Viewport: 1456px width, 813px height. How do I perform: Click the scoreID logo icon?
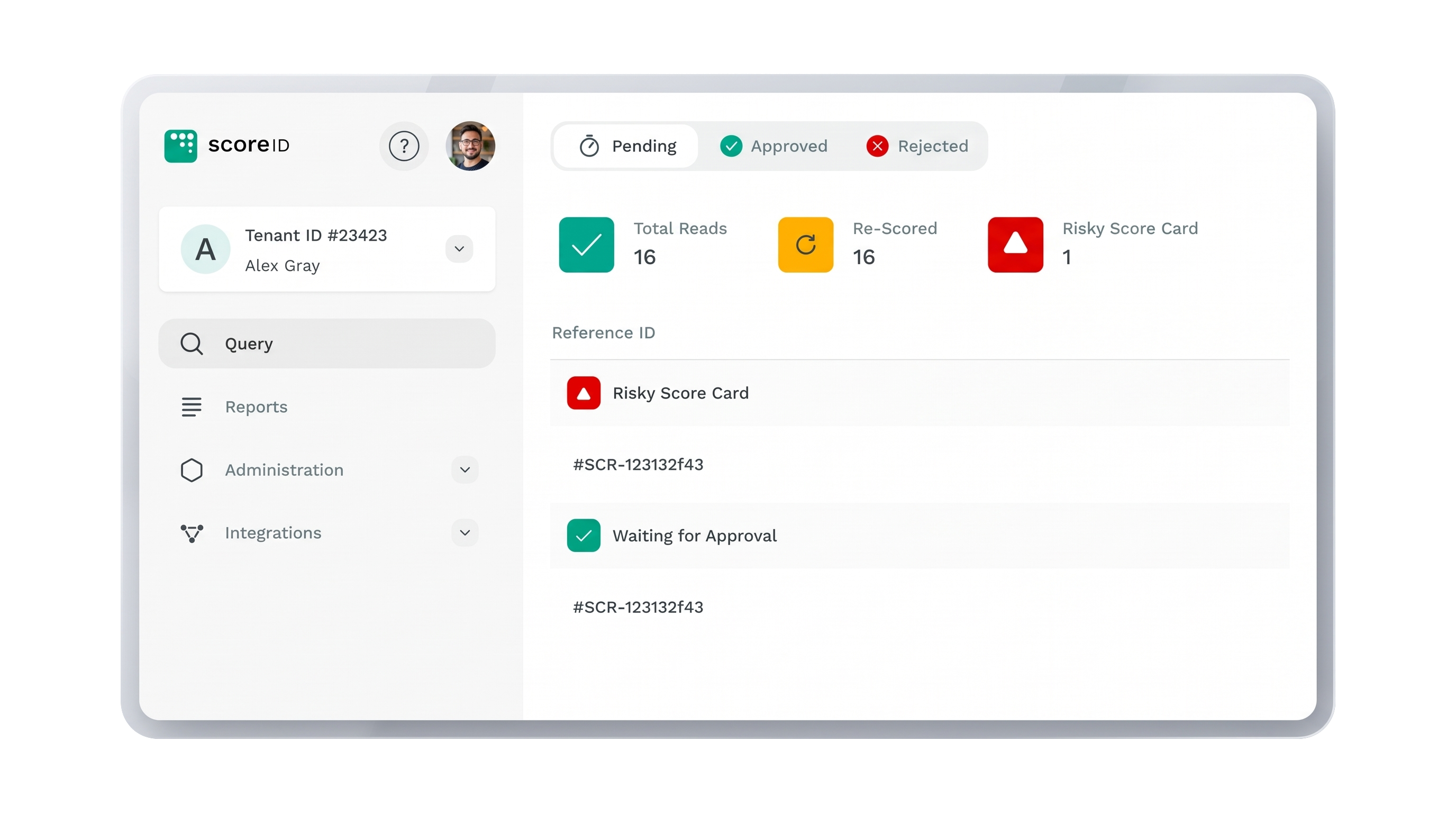pos(180,146)
